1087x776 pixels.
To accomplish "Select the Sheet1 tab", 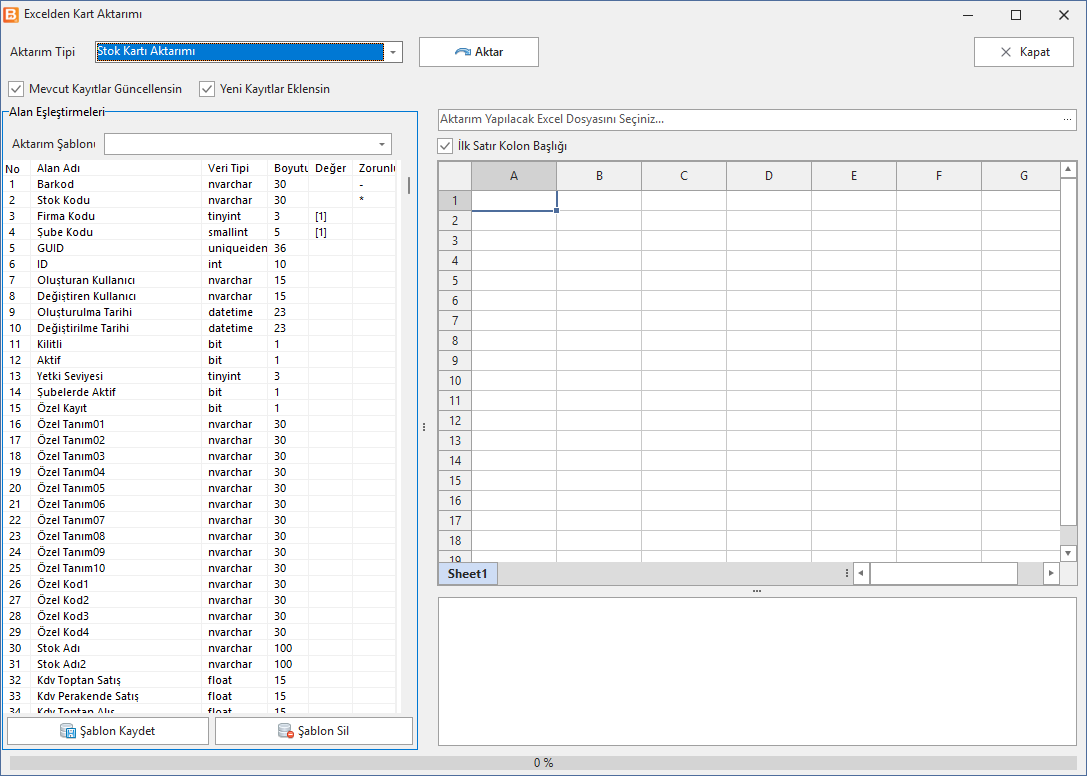I will click(x=467, y=574).
